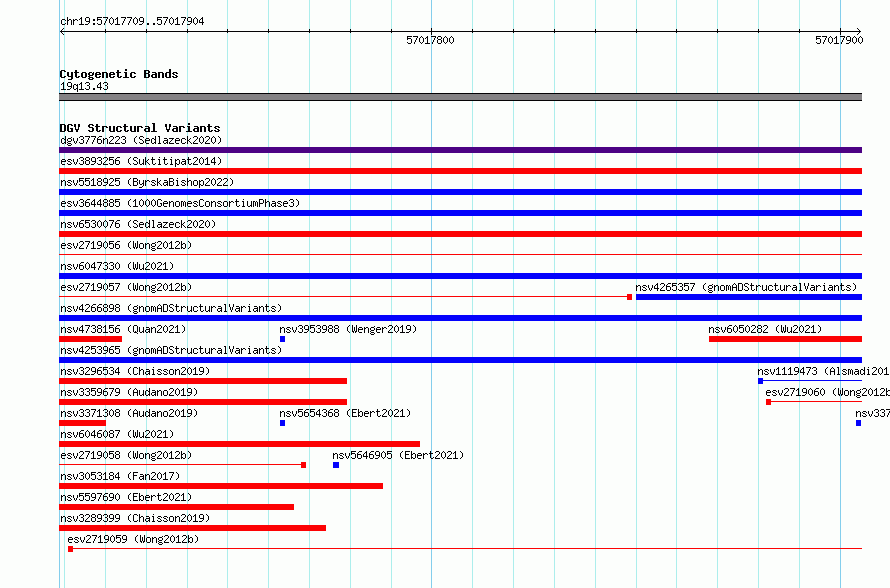Click the right arrowhead of the ruler
Screen dimensions: 890x588
click(859, 31)
